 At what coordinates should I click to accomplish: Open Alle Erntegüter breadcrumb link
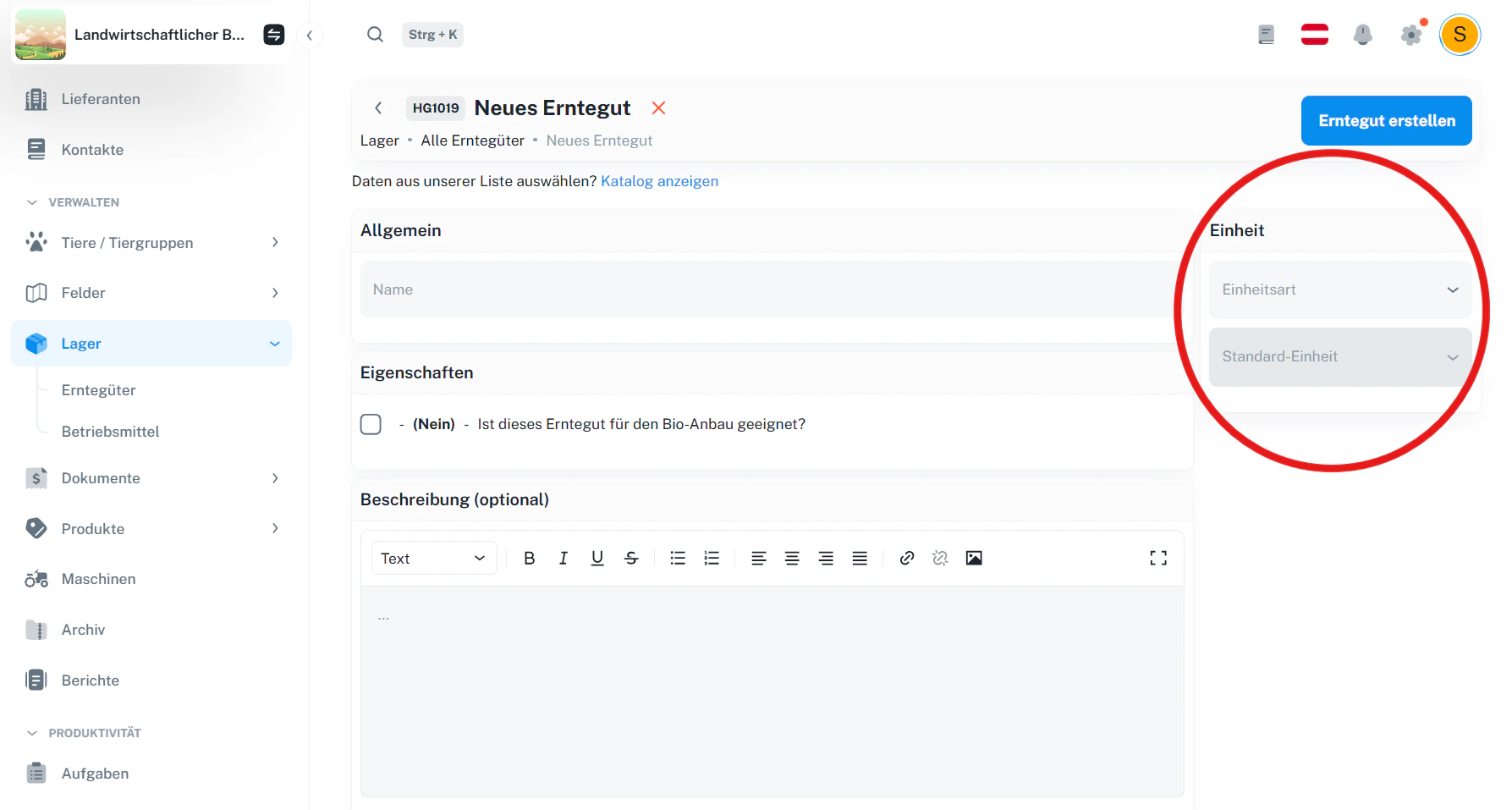472,141
